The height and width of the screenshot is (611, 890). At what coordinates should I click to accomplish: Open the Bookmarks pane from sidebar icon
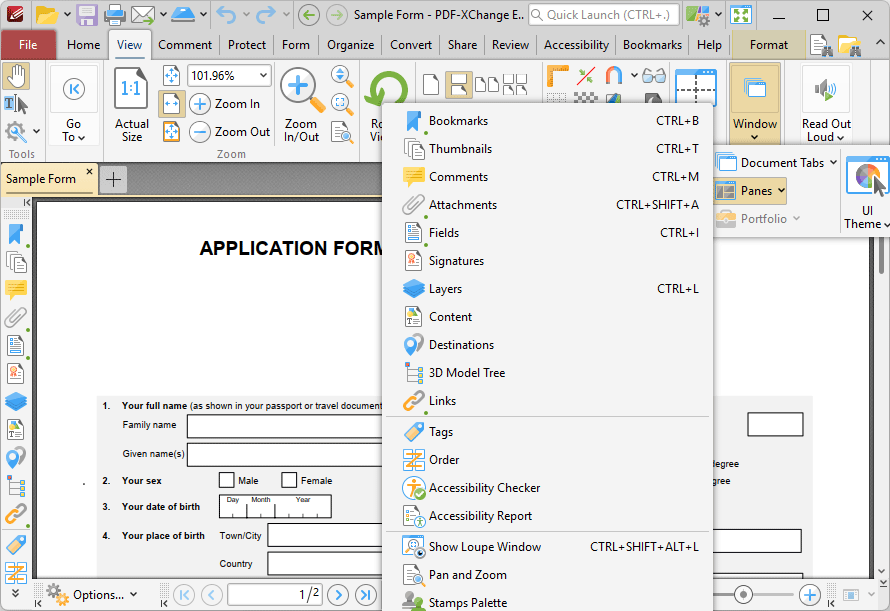16,234
